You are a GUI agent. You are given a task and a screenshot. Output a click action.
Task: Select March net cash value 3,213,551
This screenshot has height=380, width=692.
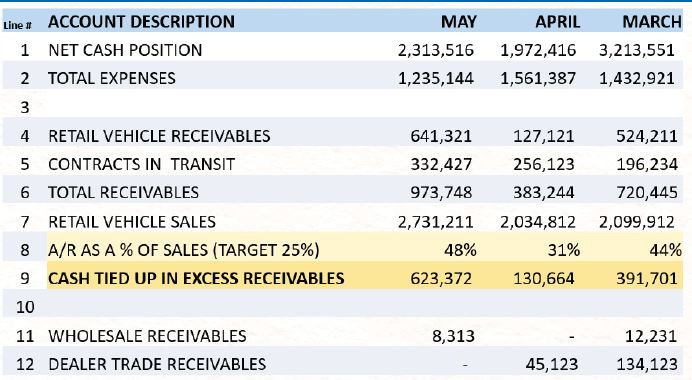coord(637,50)
